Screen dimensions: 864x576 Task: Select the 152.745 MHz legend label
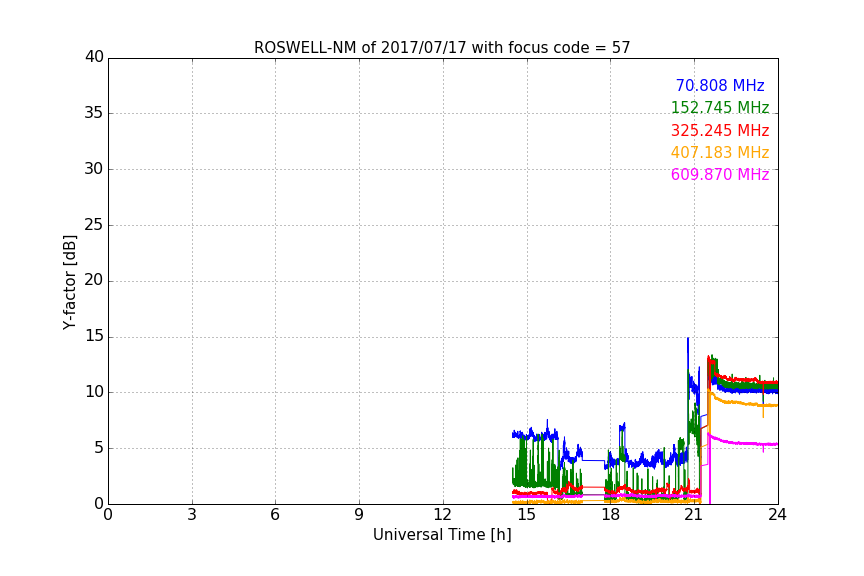point(720,107)
